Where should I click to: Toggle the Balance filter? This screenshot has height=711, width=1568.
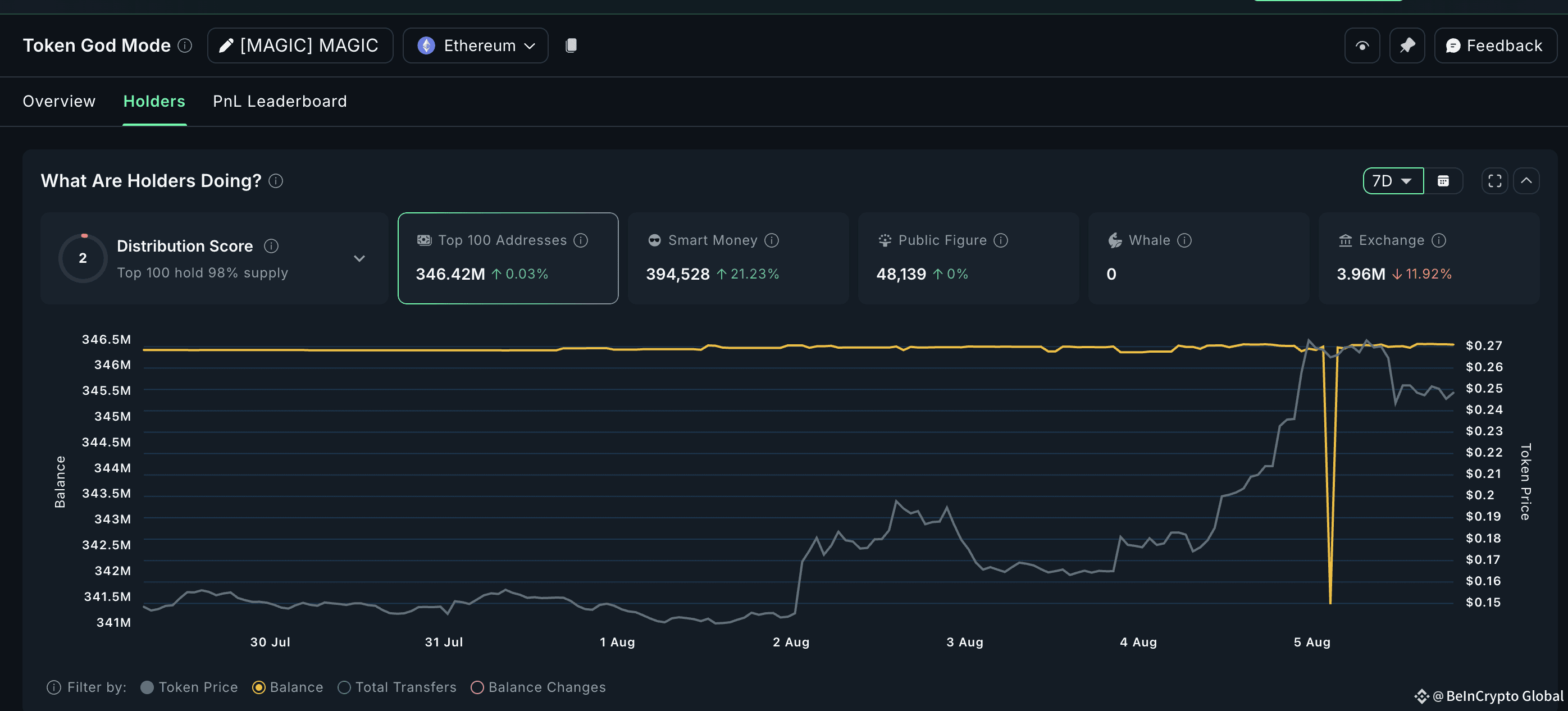pyautogui.click(x=288, y=687)
